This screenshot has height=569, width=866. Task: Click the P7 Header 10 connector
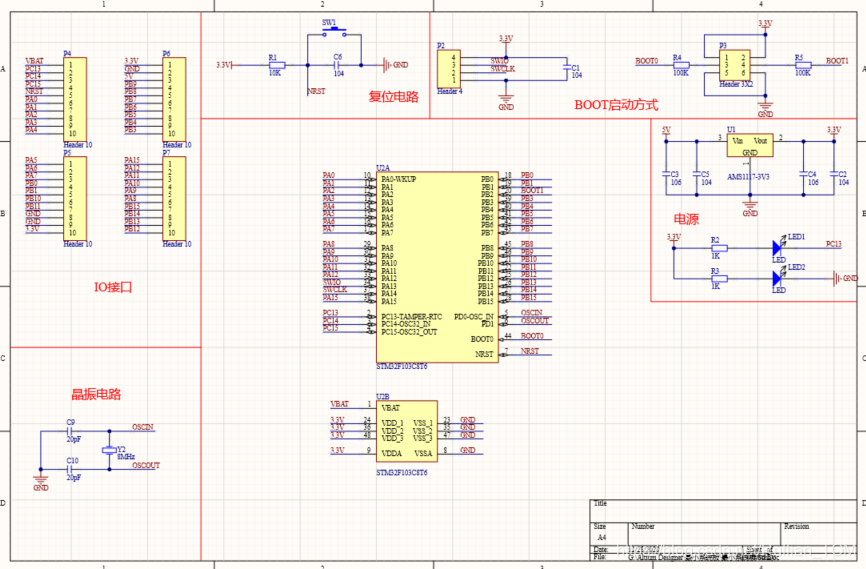[173, 198]
